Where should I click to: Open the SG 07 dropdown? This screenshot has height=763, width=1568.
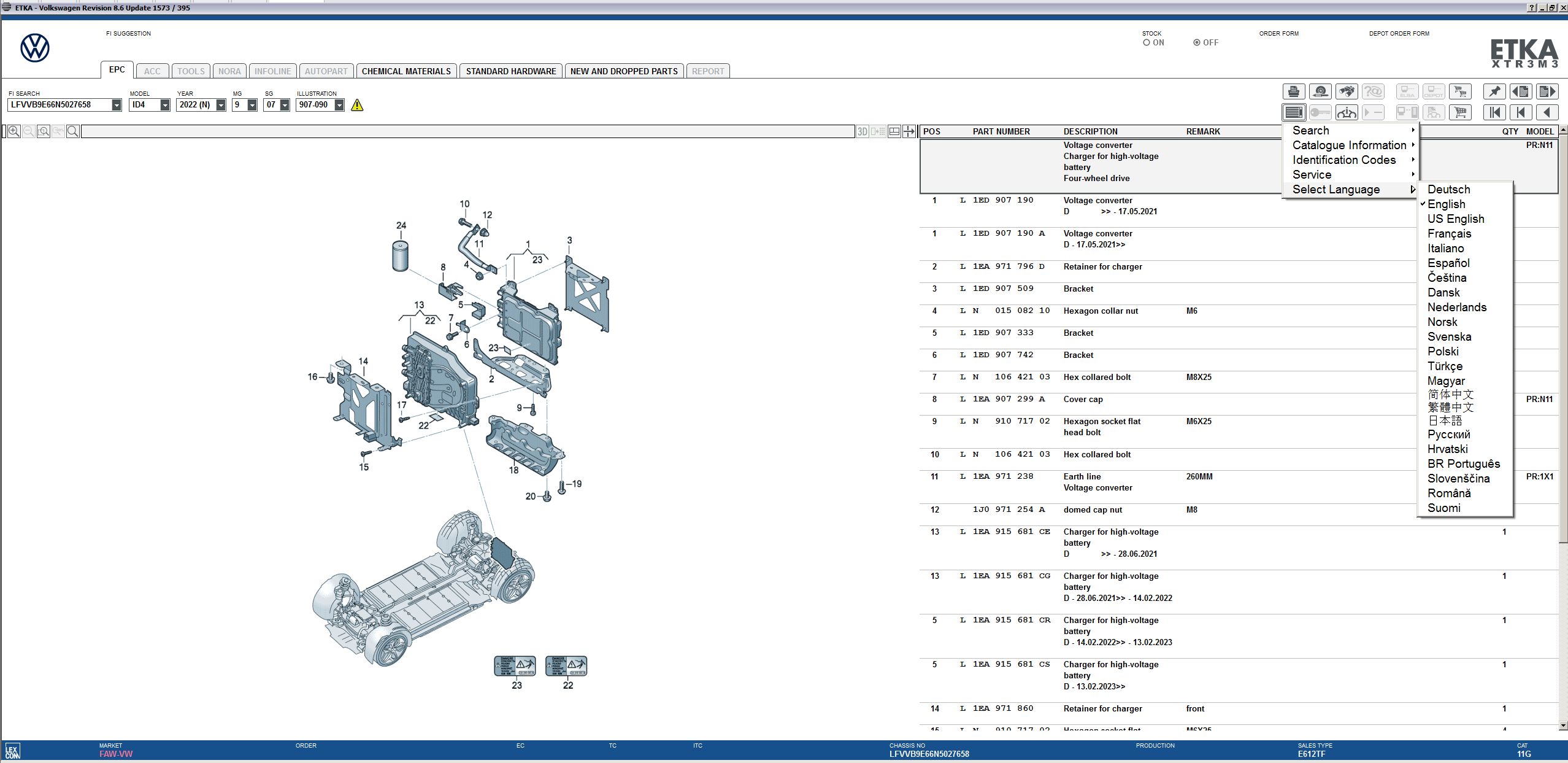click(x=285, y=105)
